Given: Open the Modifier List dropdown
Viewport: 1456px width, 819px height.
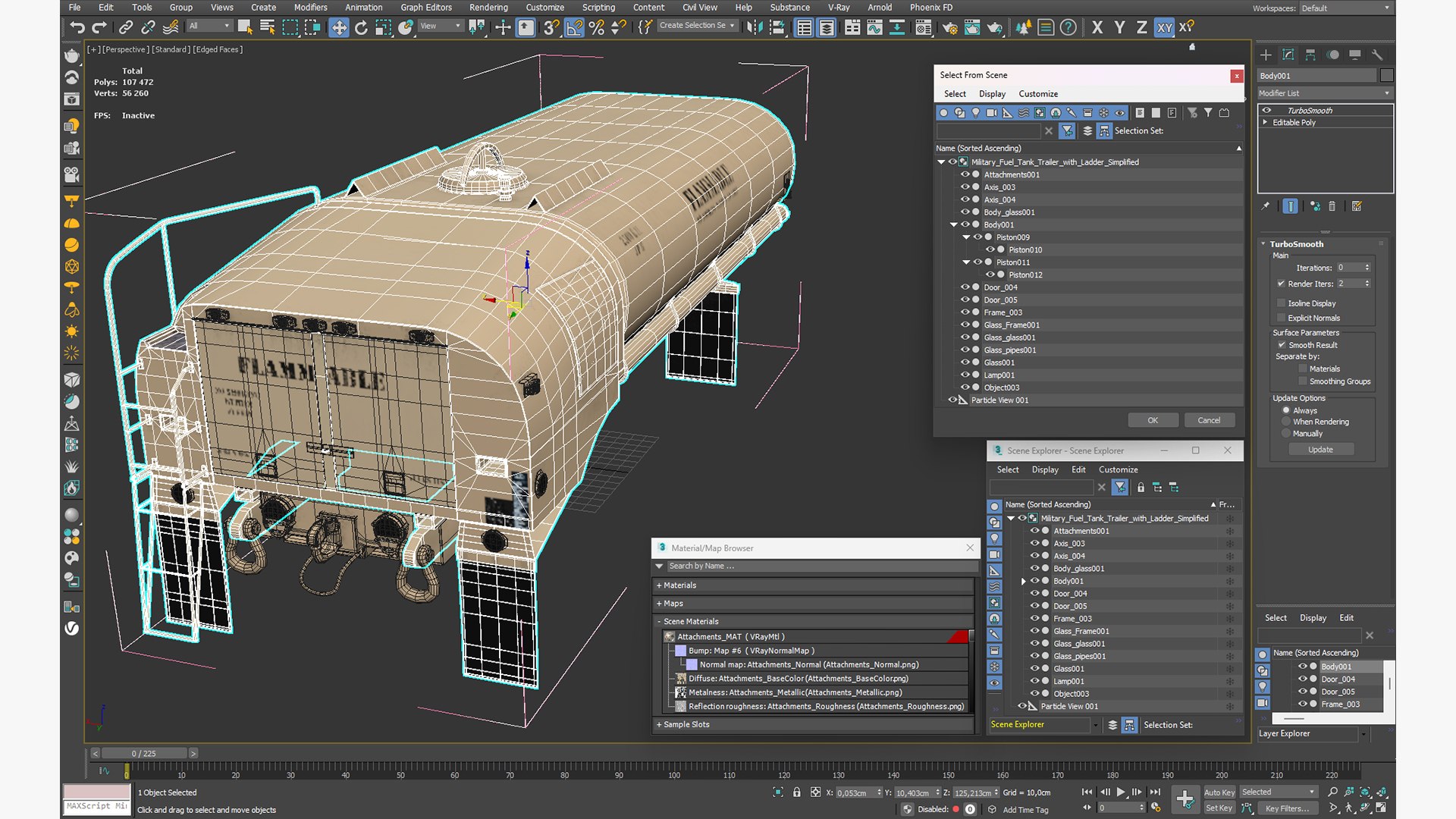Looking at the screenshot, I should [1324, 93].
